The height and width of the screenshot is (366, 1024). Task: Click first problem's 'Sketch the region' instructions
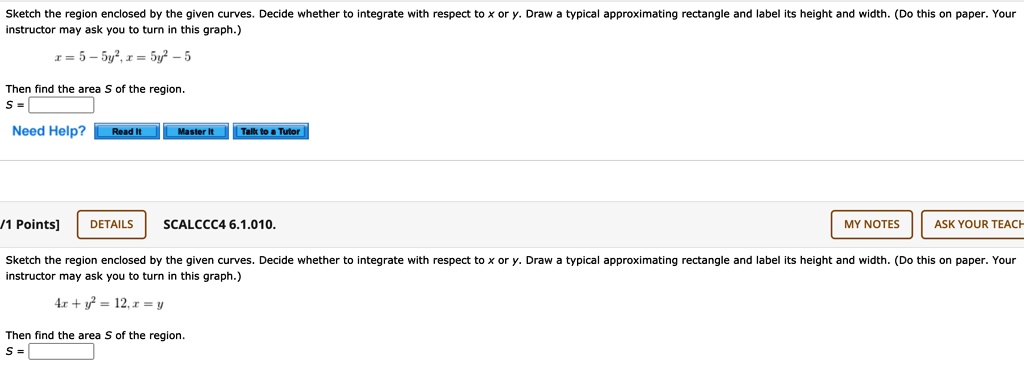[511, 22]
